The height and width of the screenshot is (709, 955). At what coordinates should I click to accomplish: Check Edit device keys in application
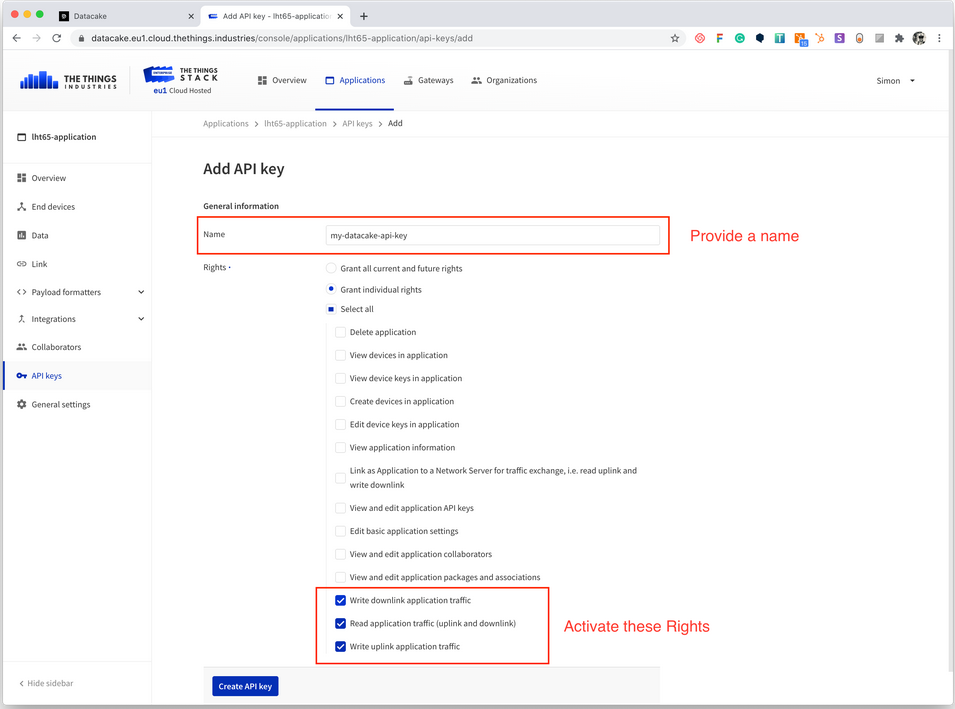point(340,425)
